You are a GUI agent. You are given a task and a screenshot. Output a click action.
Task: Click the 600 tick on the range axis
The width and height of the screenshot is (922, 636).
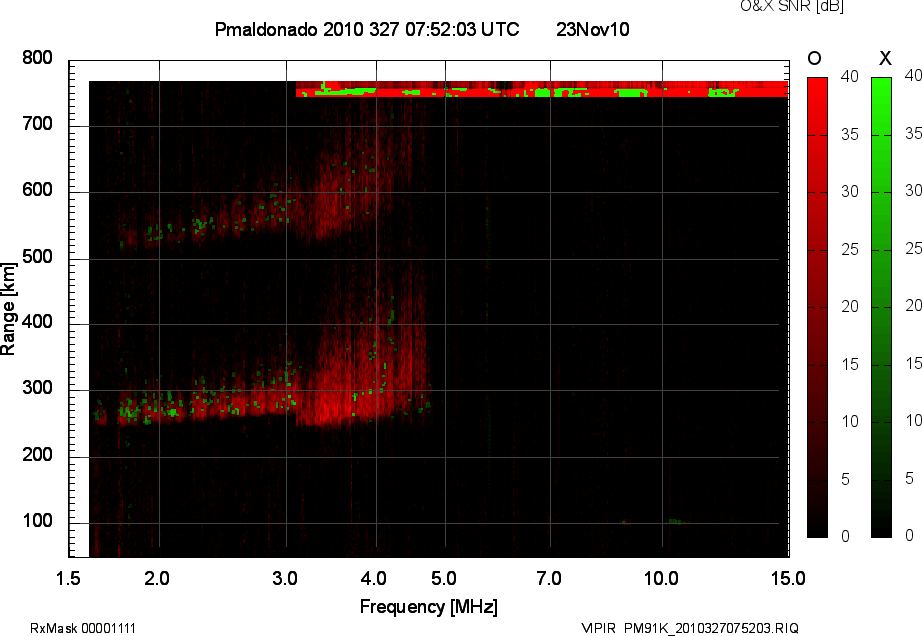coord(38,190)
